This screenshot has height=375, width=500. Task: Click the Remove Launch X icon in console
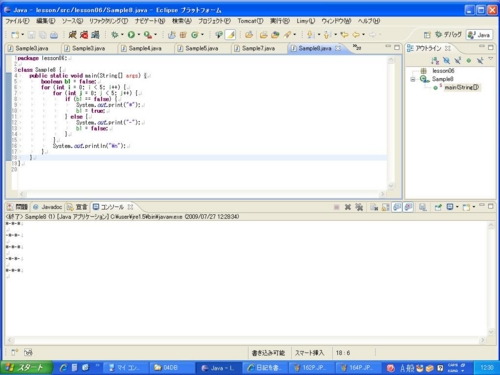pyautogui.click(x=348, y=207)
